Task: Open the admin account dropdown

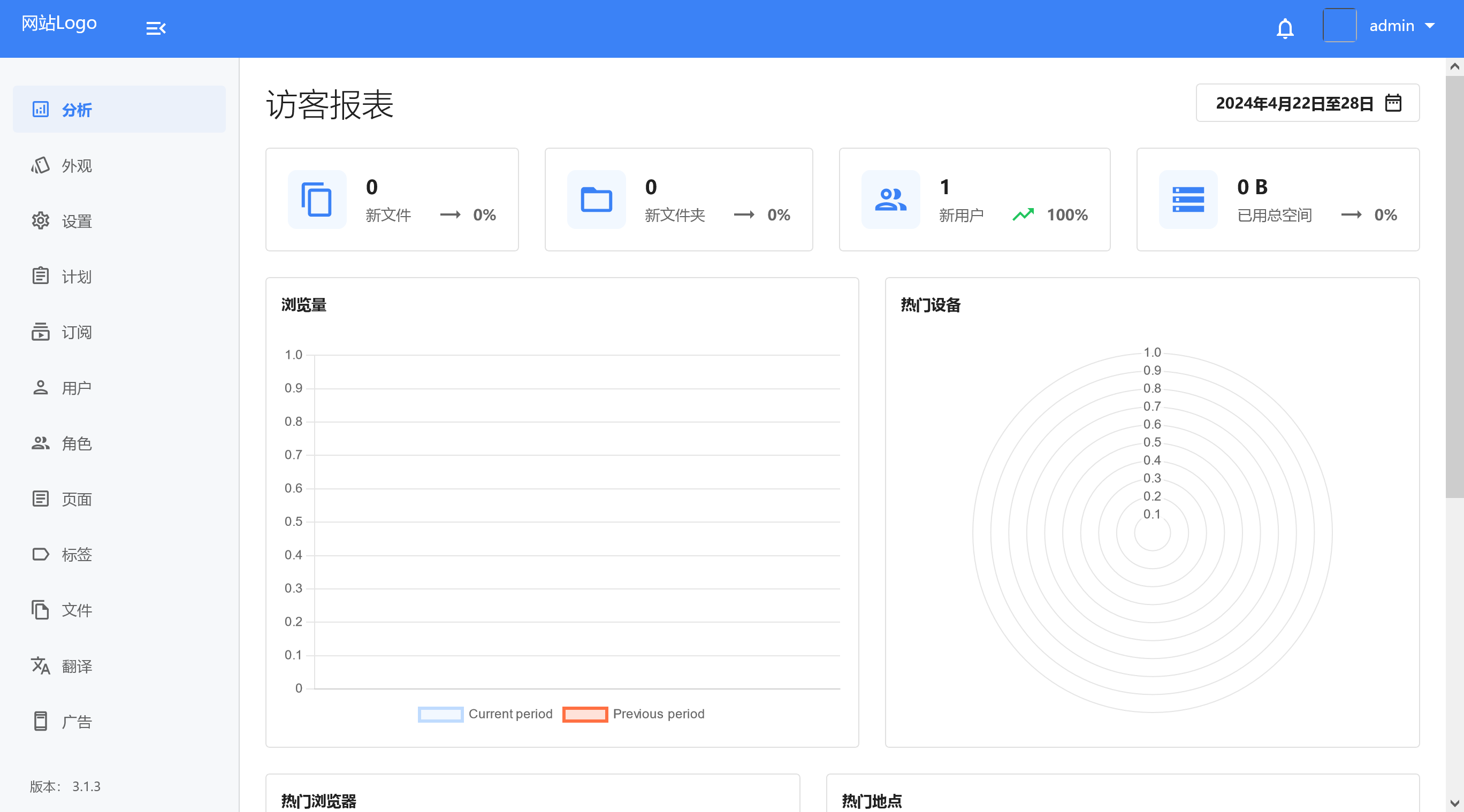Action: click(1402, 26)
